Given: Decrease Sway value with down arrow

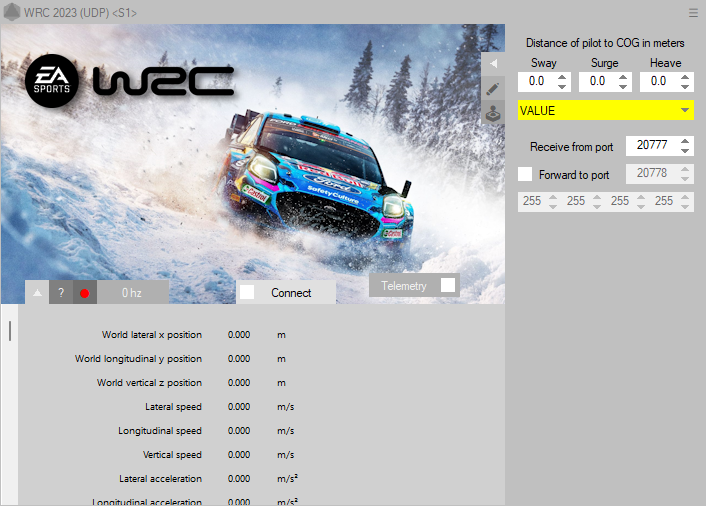Looking at the screenshot, I should [562, 86].
